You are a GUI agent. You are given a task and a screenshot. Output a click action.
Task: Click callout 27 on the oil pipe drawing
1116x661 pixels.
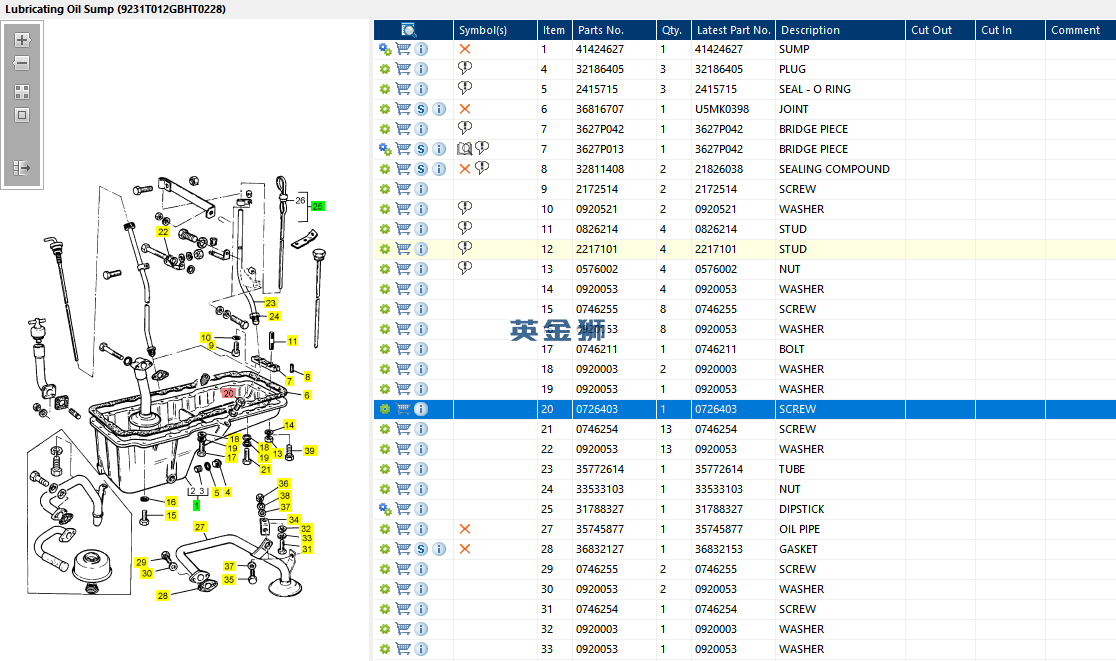click(x=200, y=527)
